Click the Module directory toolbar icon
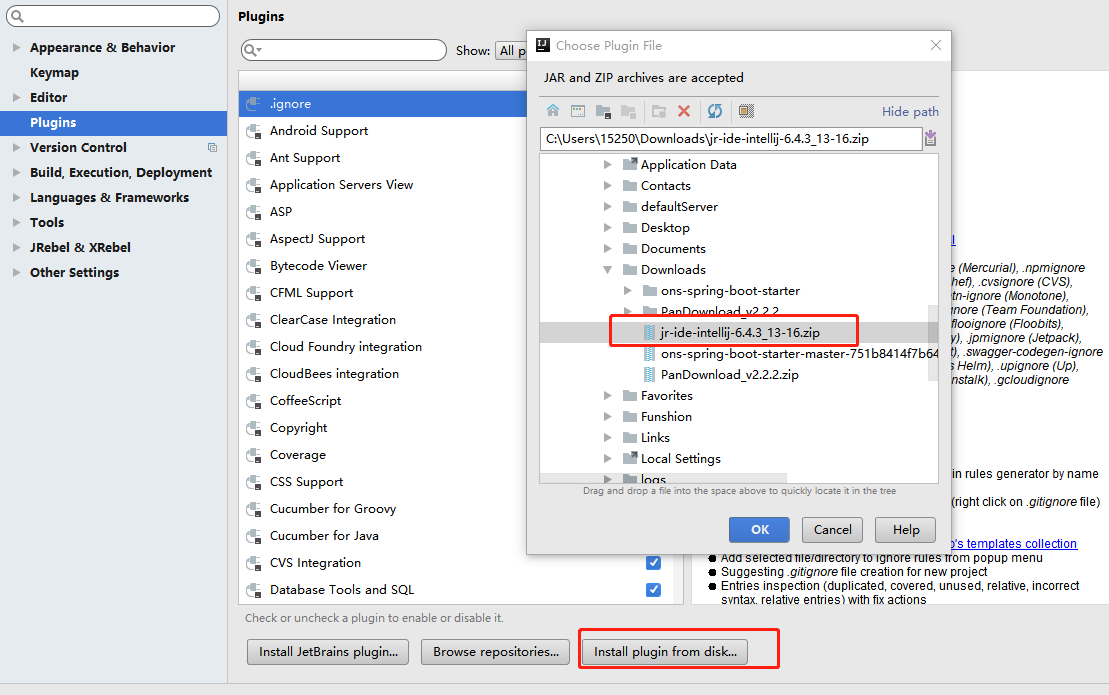The image size is (1109, 695). pos(628,111)
